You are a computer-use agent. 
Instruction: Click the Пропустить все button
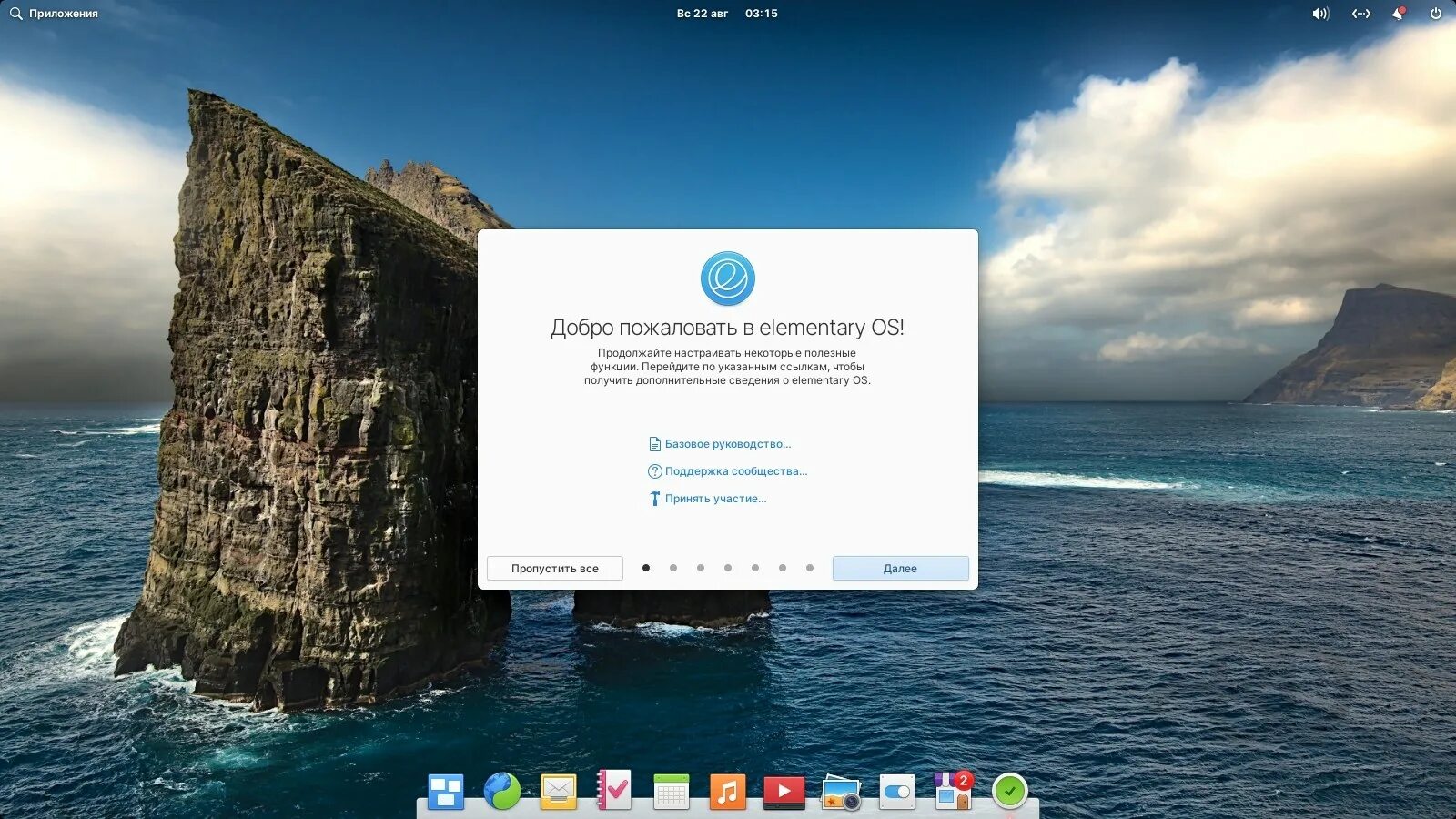(555, 568)
